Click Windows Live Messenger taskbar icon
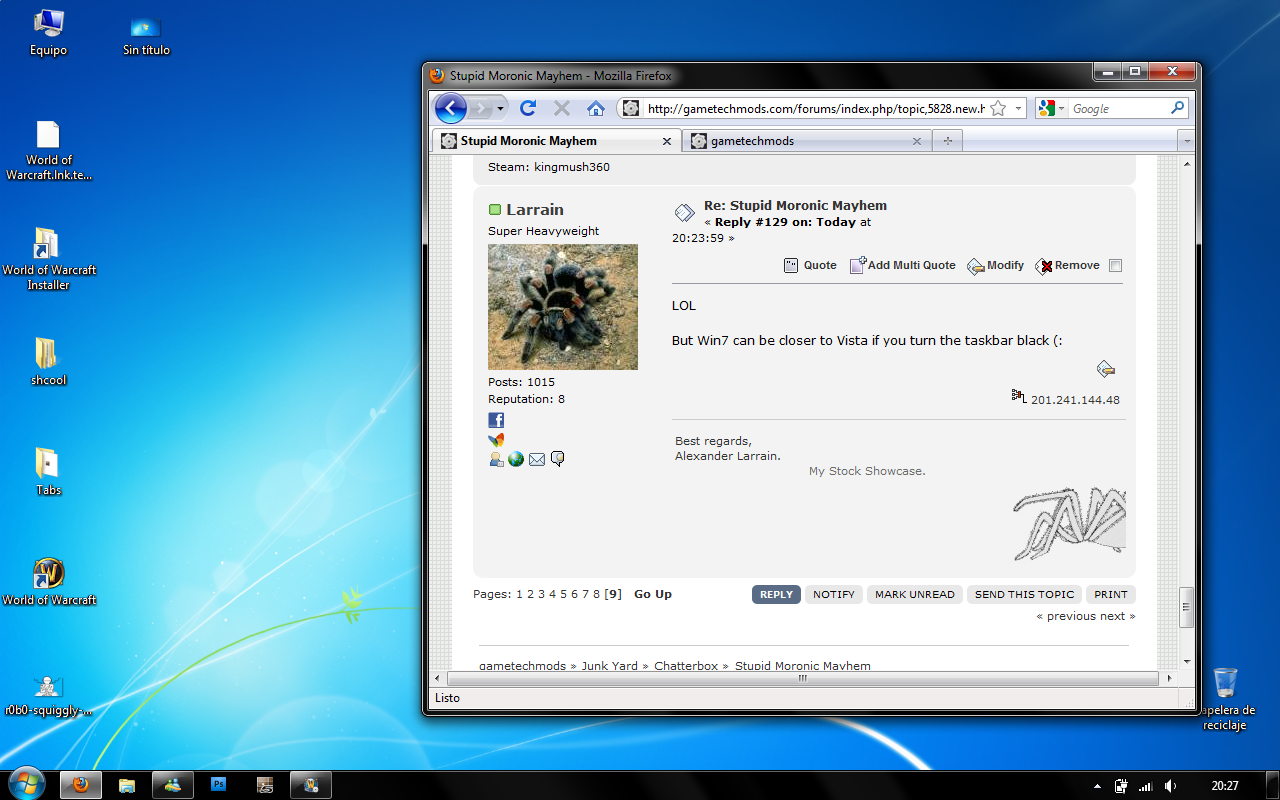Viewport: 1280px width, 800px height. click(173, 785)
